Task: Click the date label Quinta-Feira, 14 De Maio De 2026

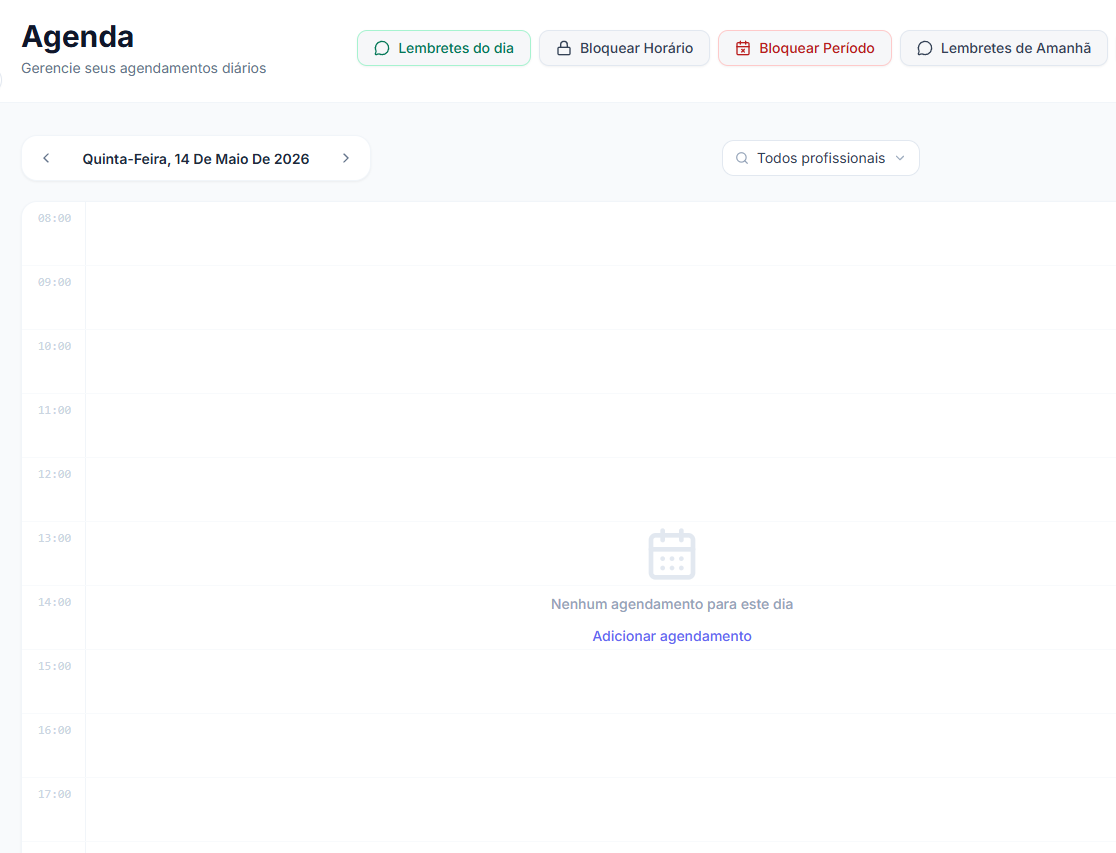Action: (196, 159)
